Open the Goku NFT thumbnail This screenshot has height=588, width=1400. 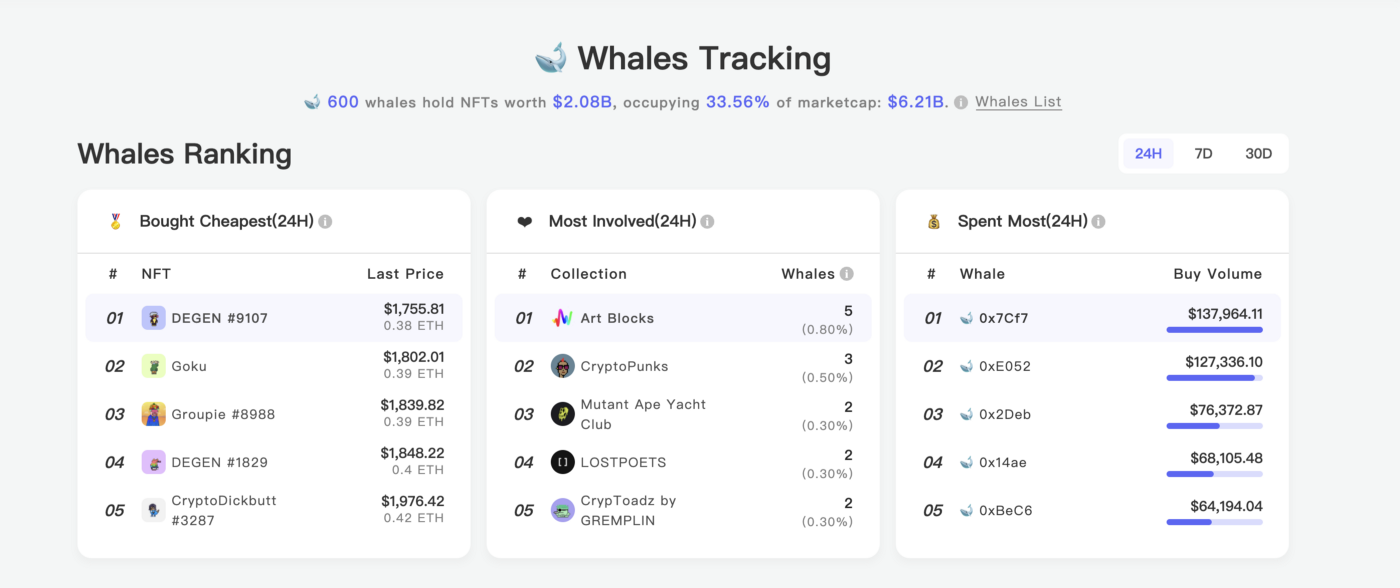[x=153, y=366]
